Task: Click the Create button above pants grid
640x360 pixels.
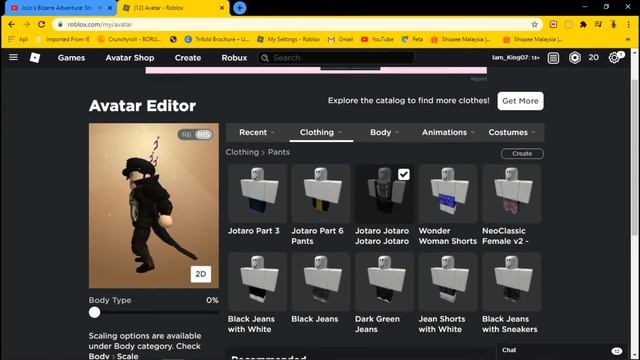Action: [522, 153]
